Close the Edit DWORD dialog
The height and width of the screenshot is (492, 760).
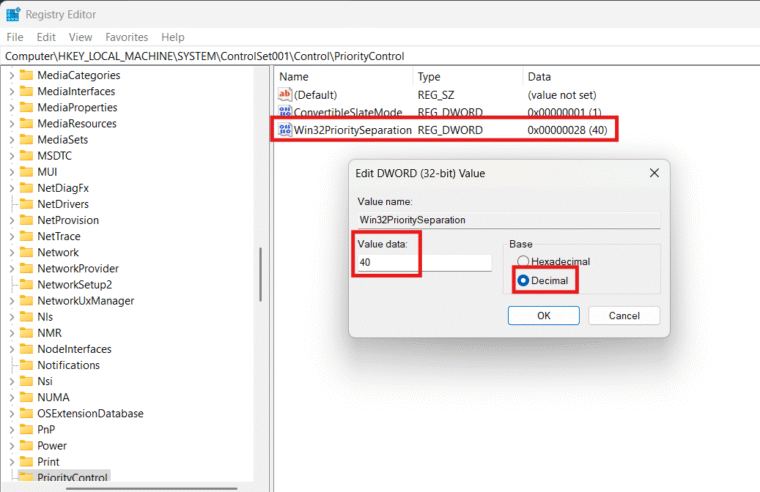tap(654, 173)
